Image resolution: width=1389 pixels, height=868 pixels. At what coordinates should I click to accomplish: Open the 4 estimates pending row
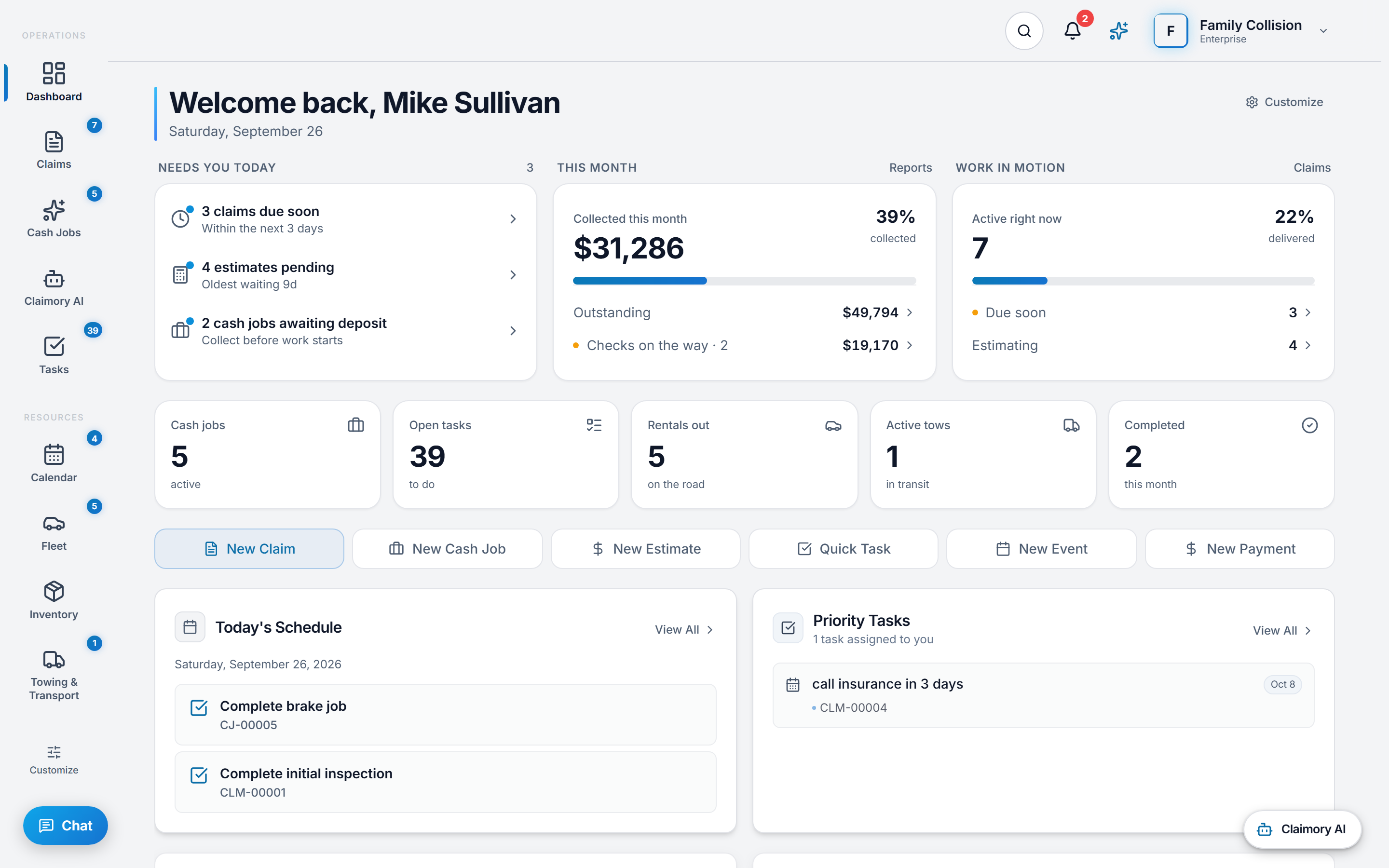click(345, 275)
